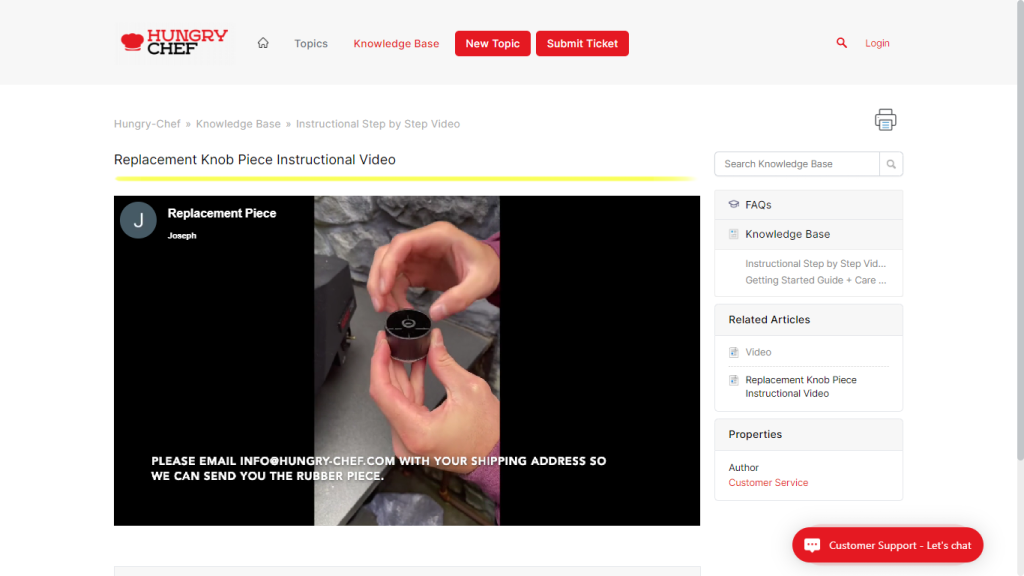
Task: Click the red search magnifier in header
Action: coord(841,43)
